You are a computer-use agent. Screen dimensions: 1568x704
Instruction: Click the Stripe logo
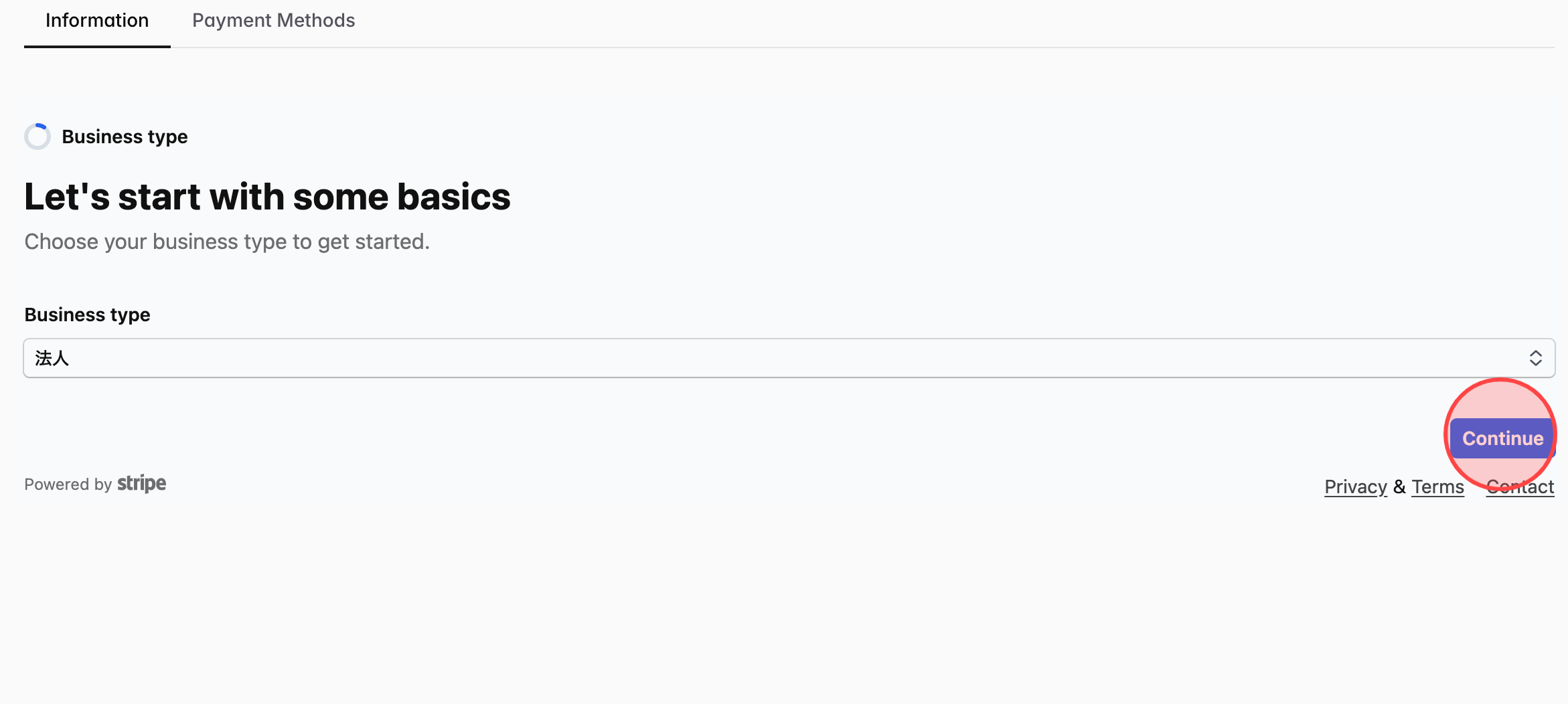coord(141,483)
